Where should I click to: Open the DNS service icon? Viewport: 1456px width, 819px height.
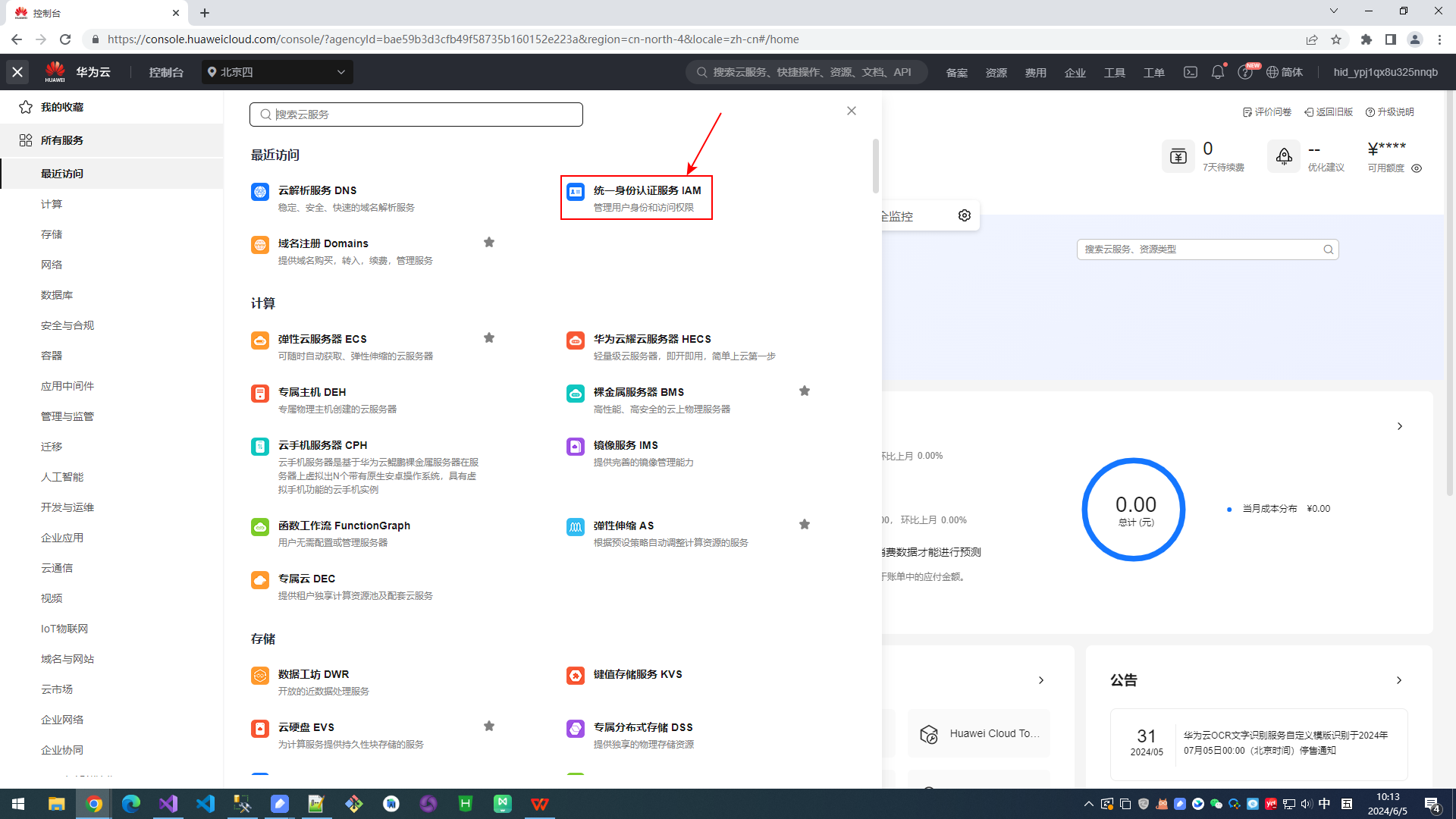point(260,192)
